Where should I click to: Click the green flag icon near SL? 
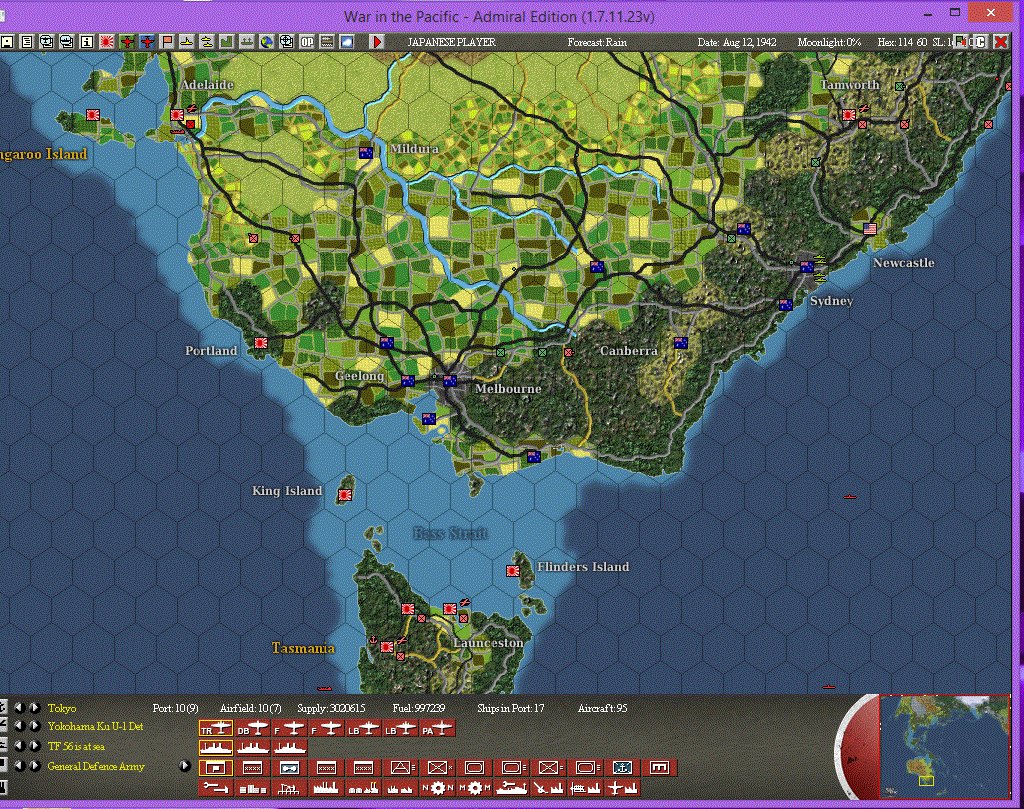point(960,42)
